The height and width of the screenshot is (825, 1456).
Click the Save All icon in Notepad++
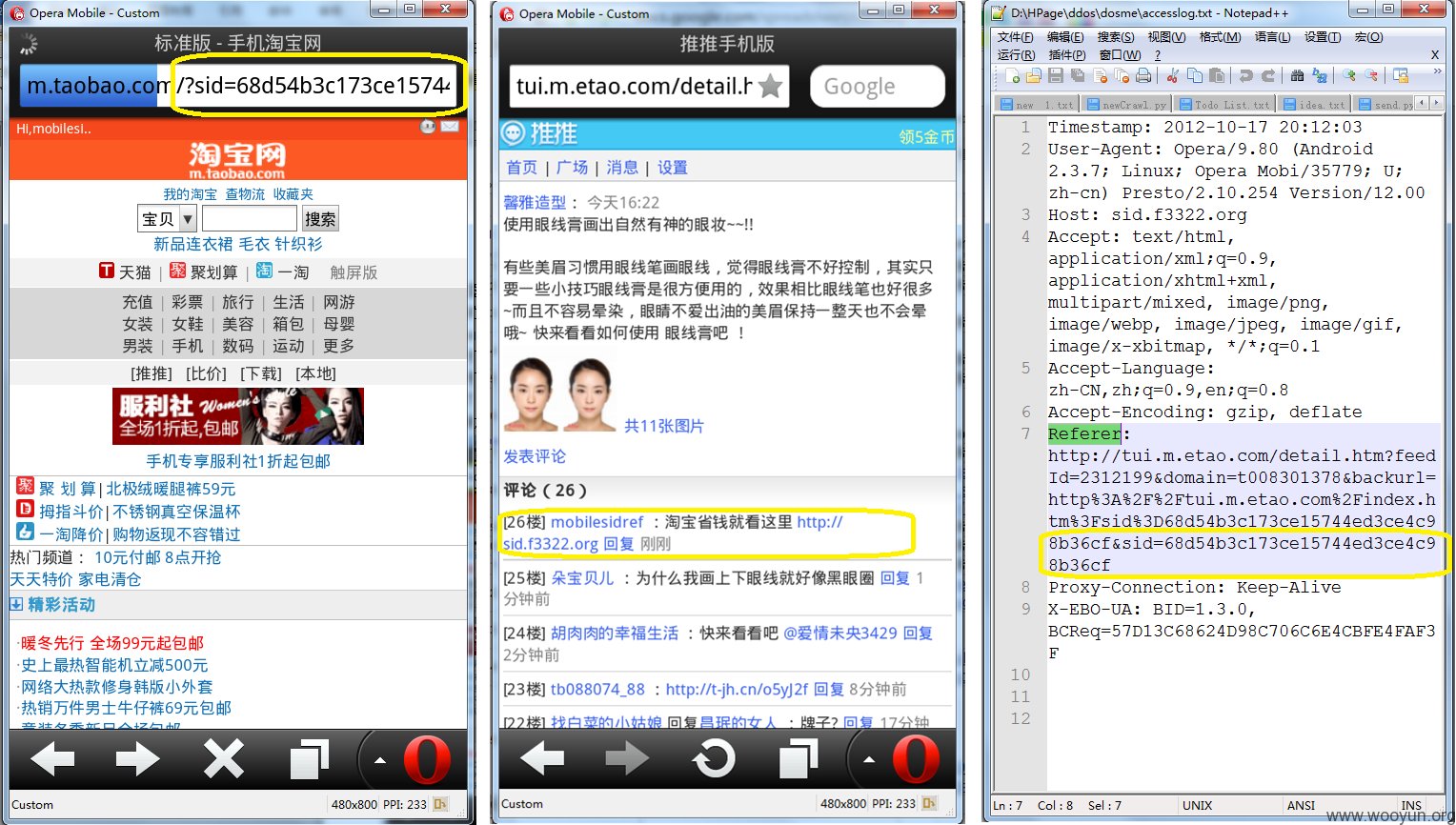tap(1078, 75)
